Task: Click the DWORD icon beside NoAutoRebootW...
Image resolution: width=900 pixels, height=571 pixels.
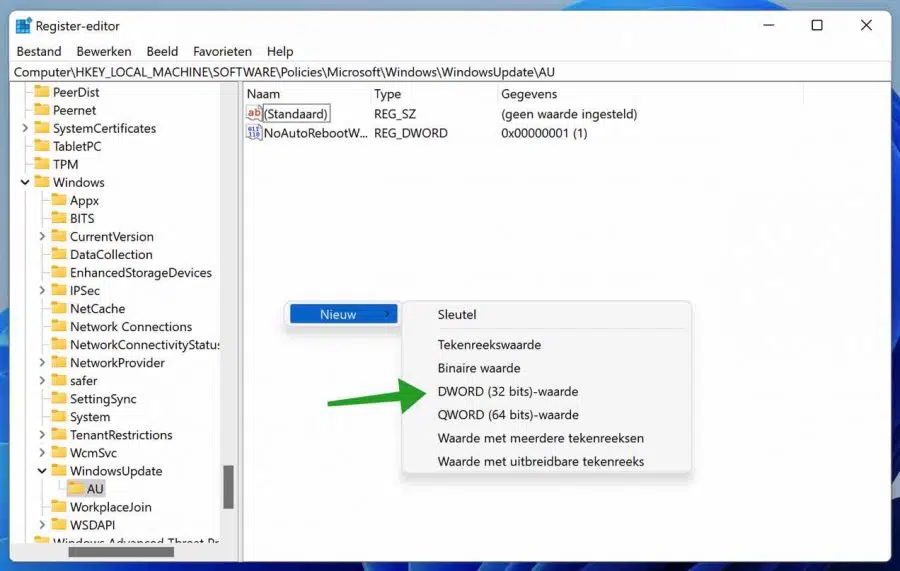Action: tap(254, 133)
